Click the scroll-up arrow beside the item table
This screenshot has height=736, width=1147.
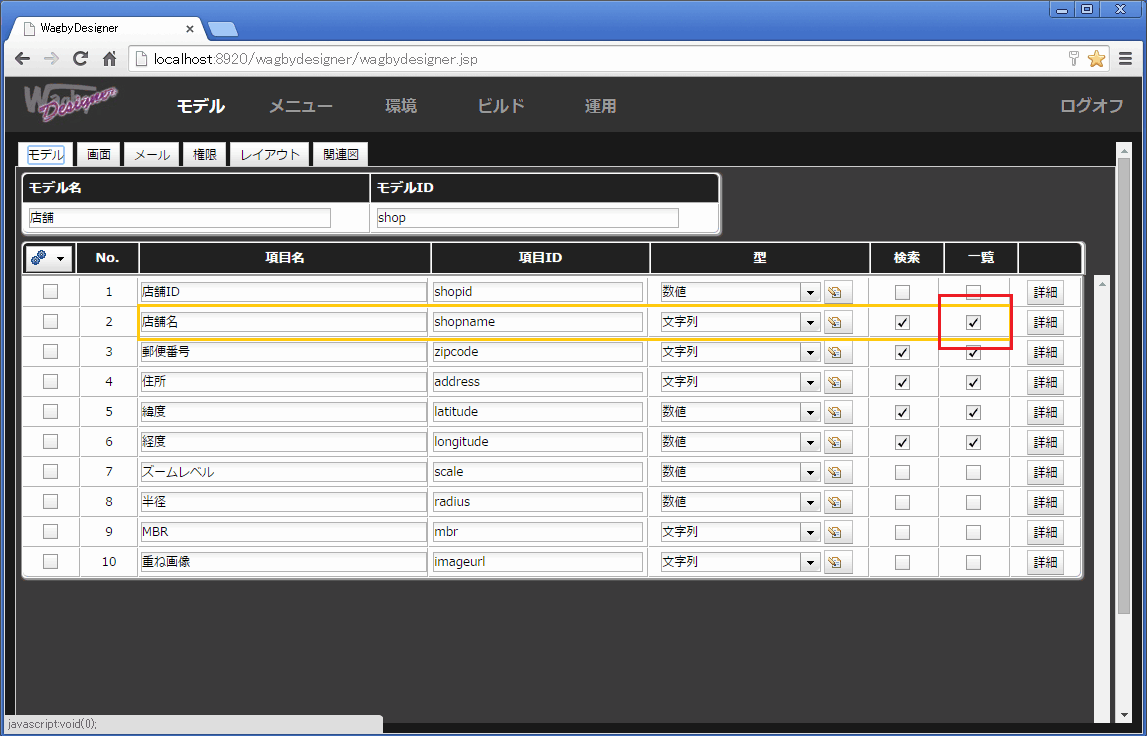(1102, 282)
